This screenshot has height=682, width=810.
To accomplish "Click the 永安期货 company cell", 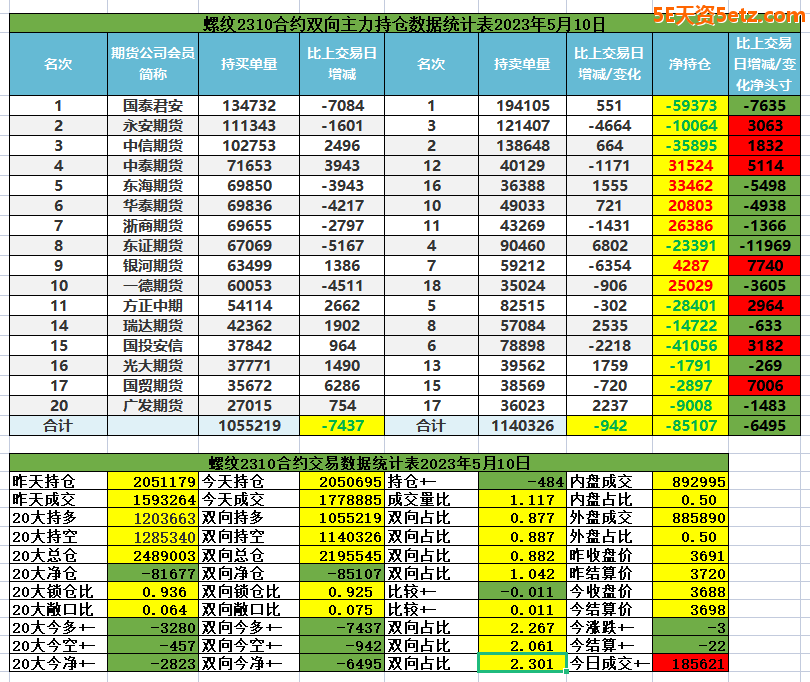I will tap(153, 126).
